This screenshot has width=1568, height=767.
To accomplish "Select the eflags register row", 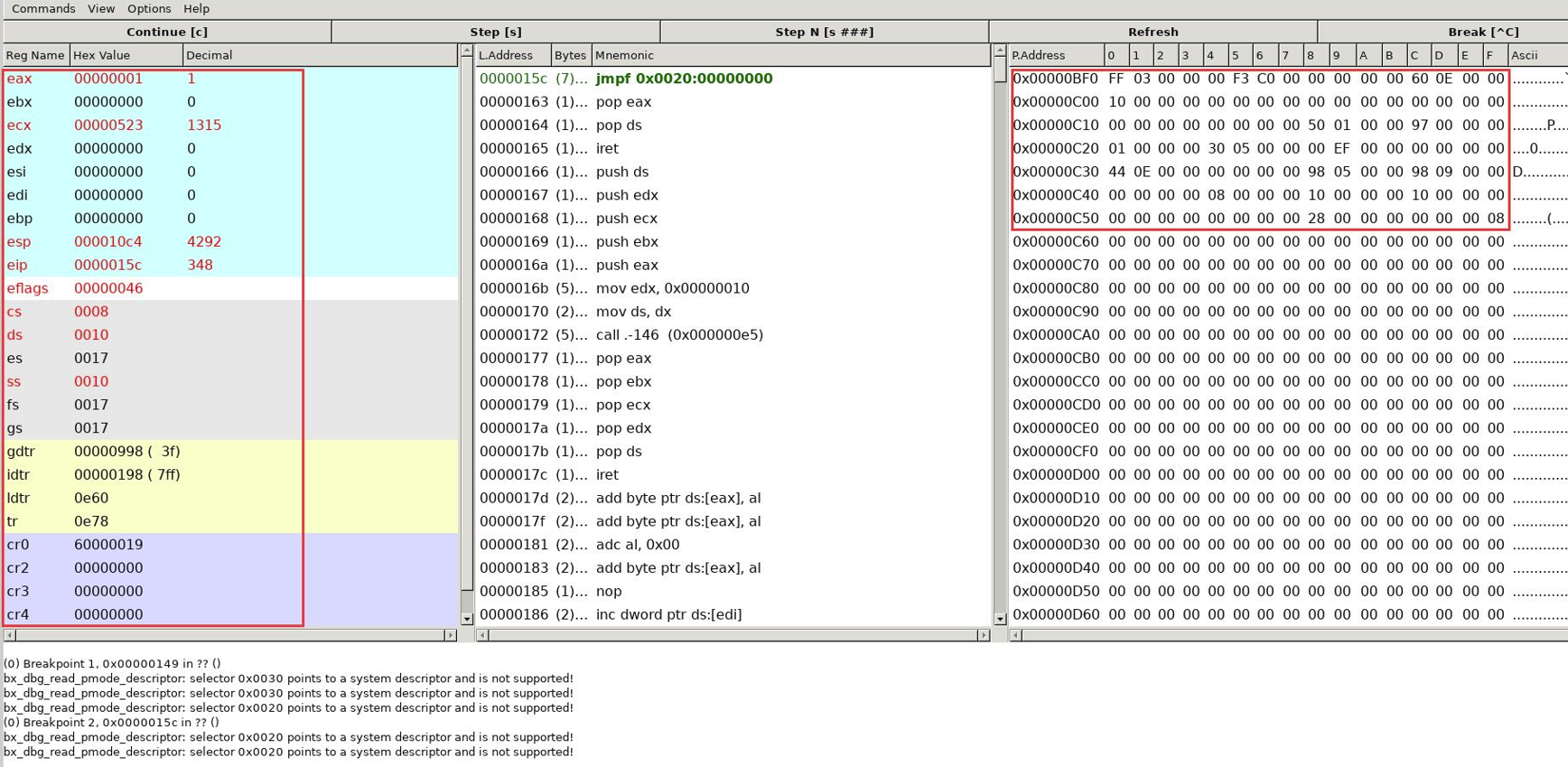I will [230, 288].
